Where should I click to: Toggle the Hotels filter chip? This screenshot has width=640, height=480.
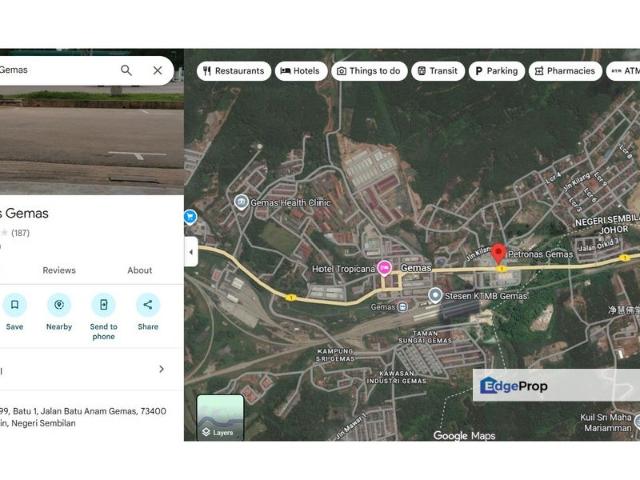tap(300, 71)
